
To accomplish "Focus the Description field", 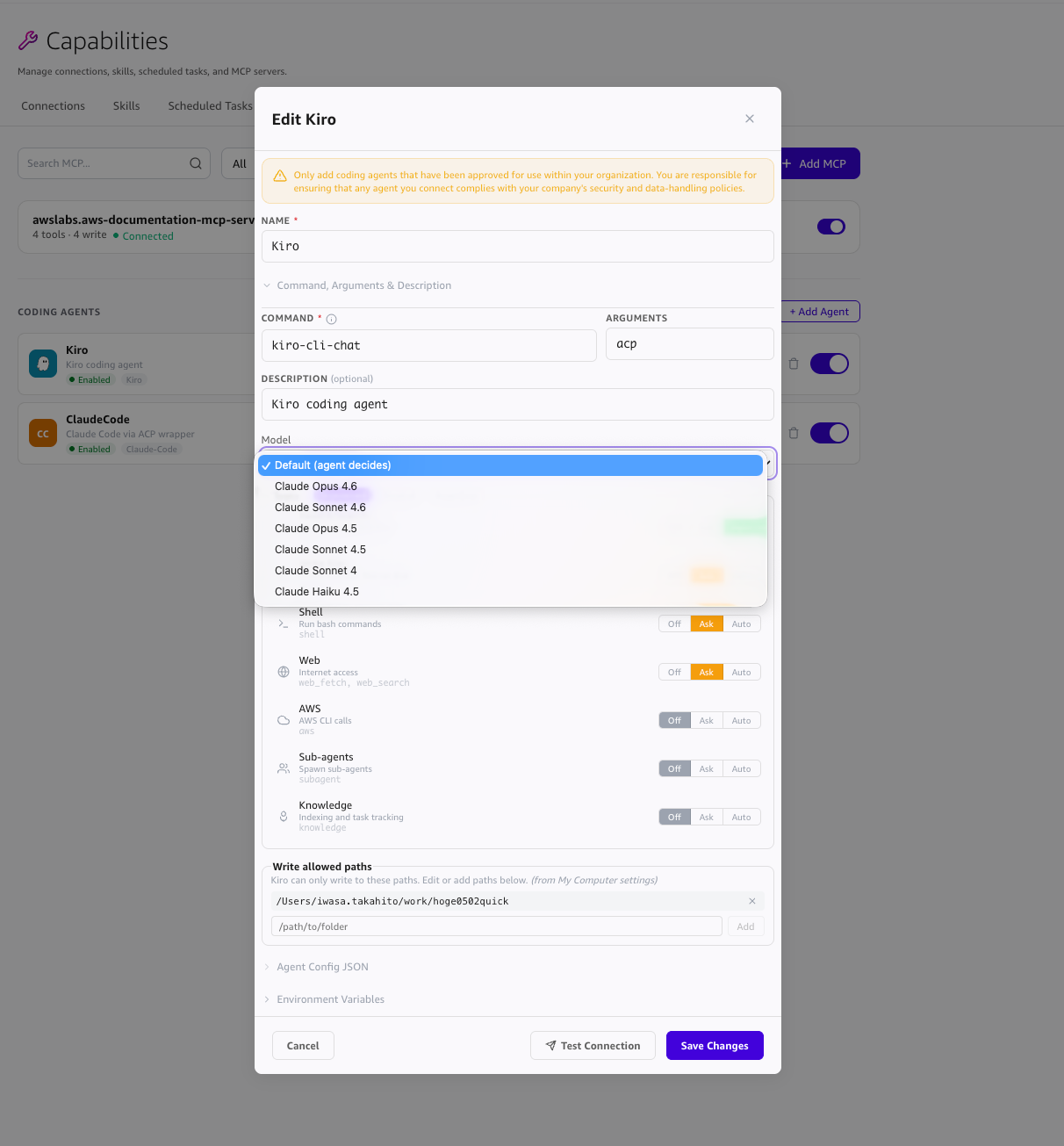I will pyautogui.click(x=518, y=404).
